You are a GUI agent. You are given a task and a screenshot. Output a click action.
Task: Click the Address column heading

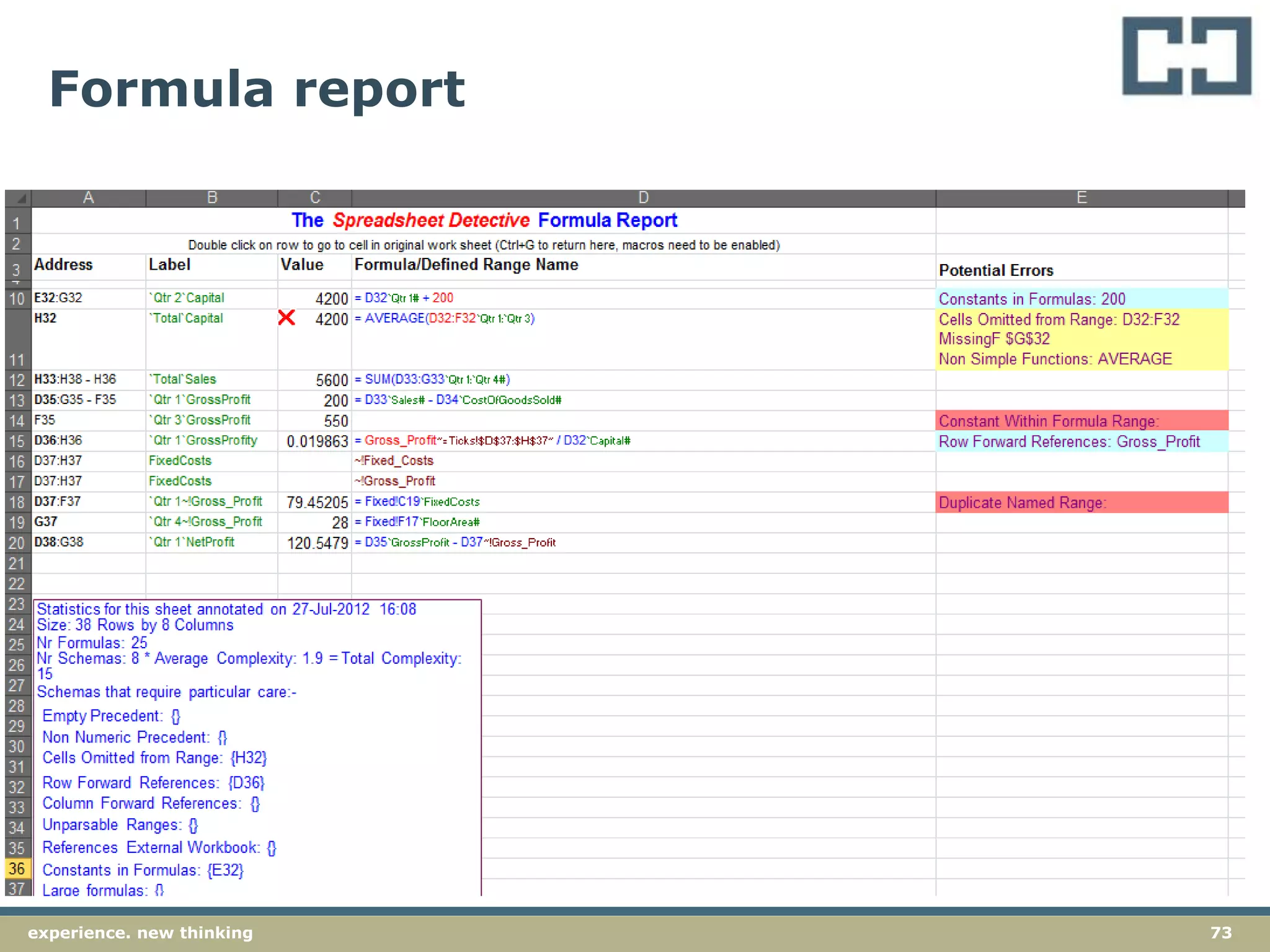coord(63,265)
